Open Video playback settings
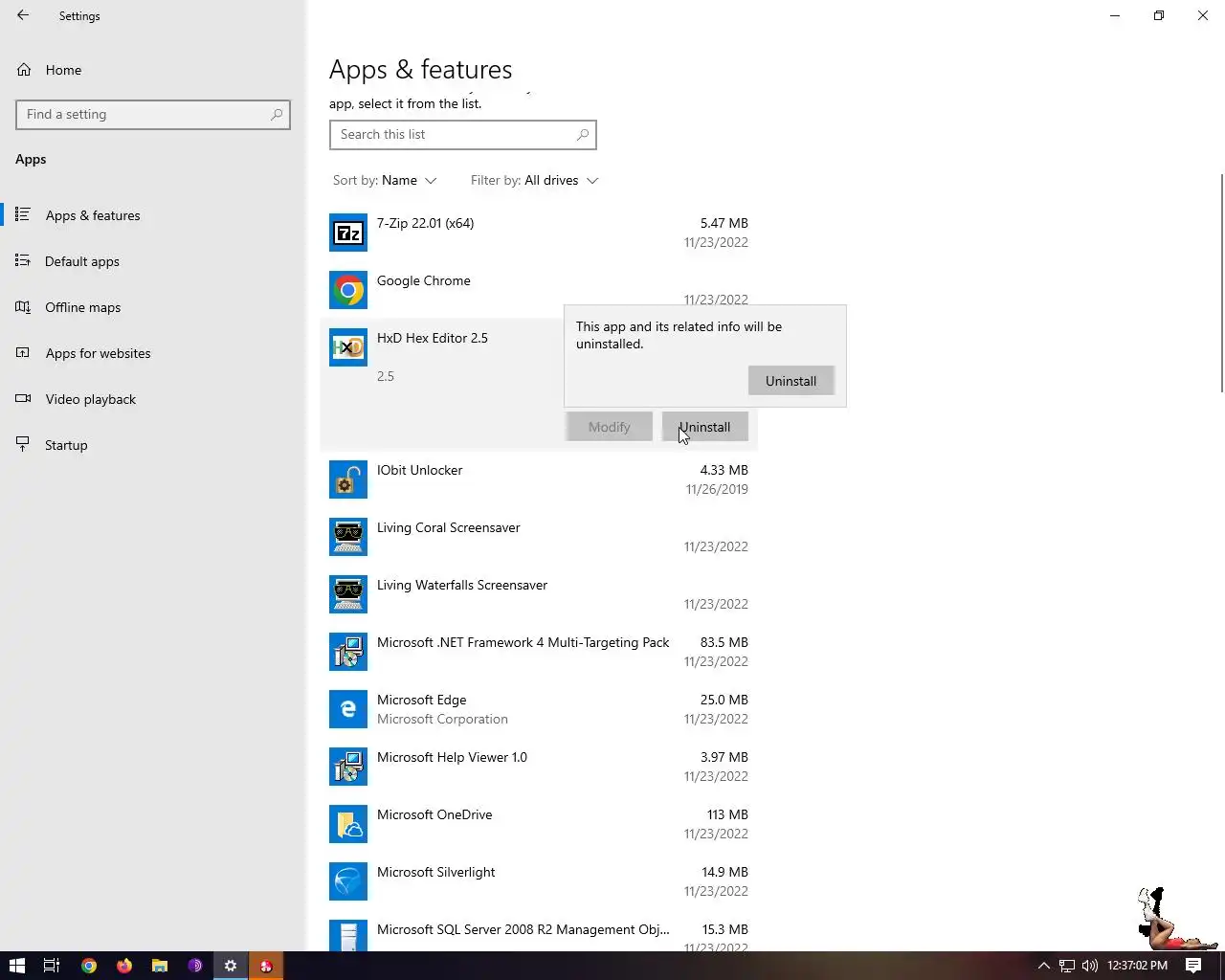 [91, 399]
